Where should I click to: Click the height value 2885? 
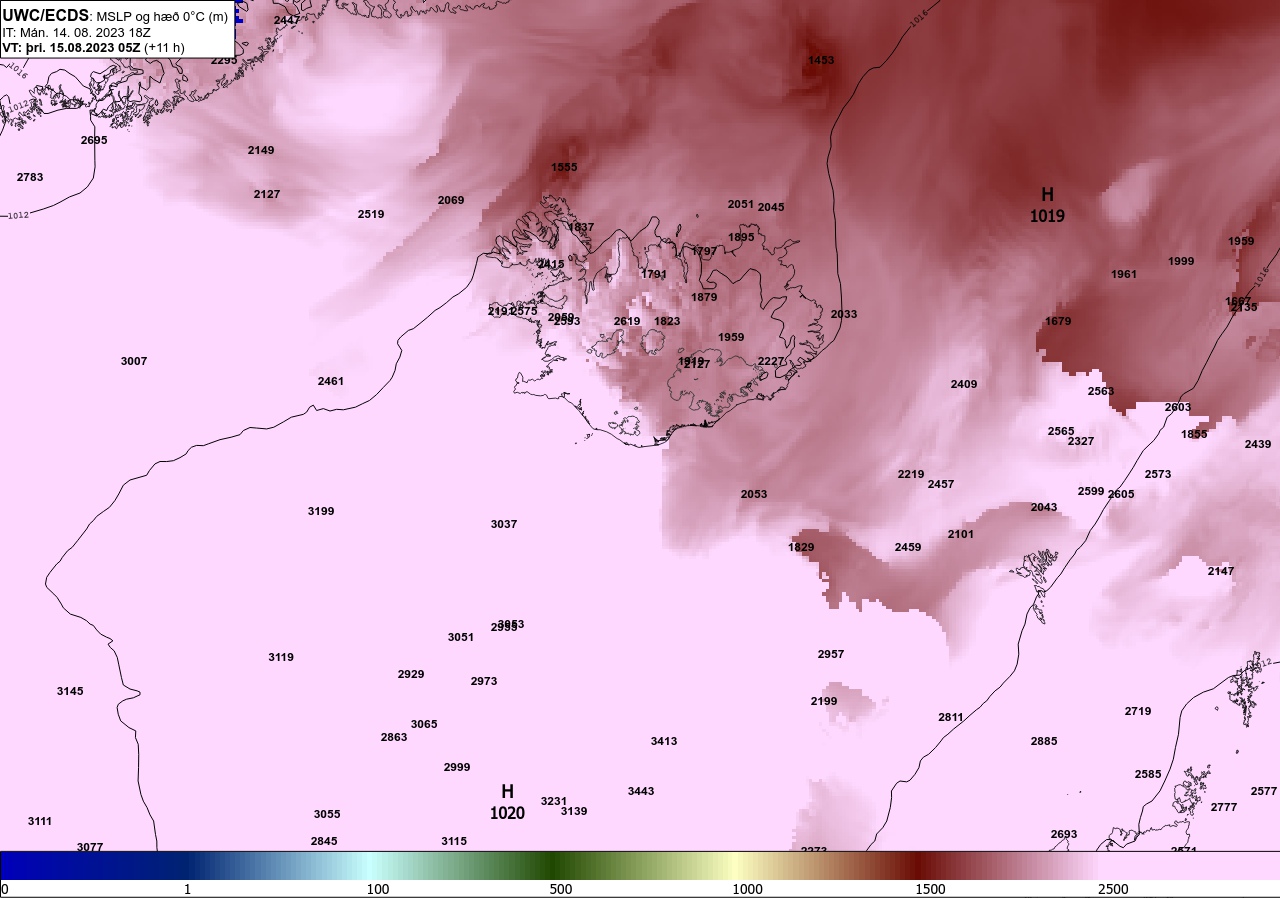click(1044, 741)
